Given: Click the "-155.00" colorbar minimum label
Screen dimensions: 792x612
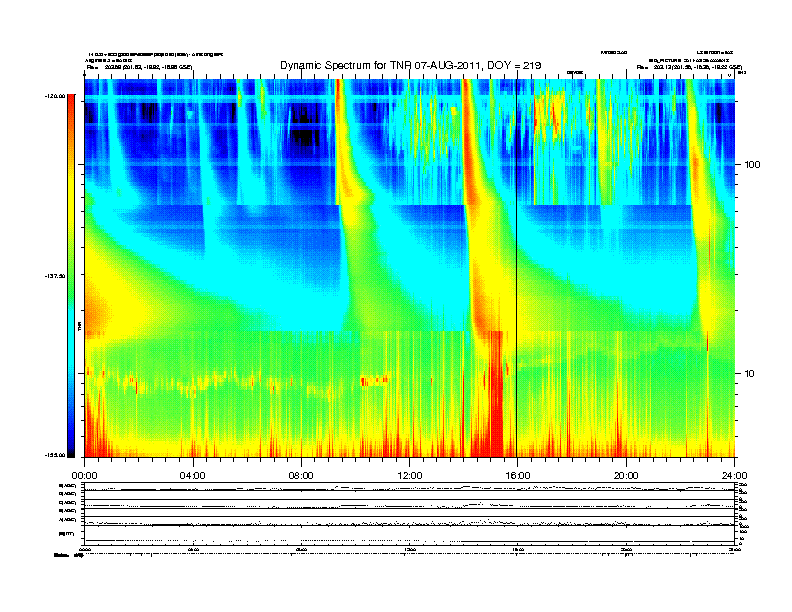Looking at the screenshot, I should coord(55,455).
